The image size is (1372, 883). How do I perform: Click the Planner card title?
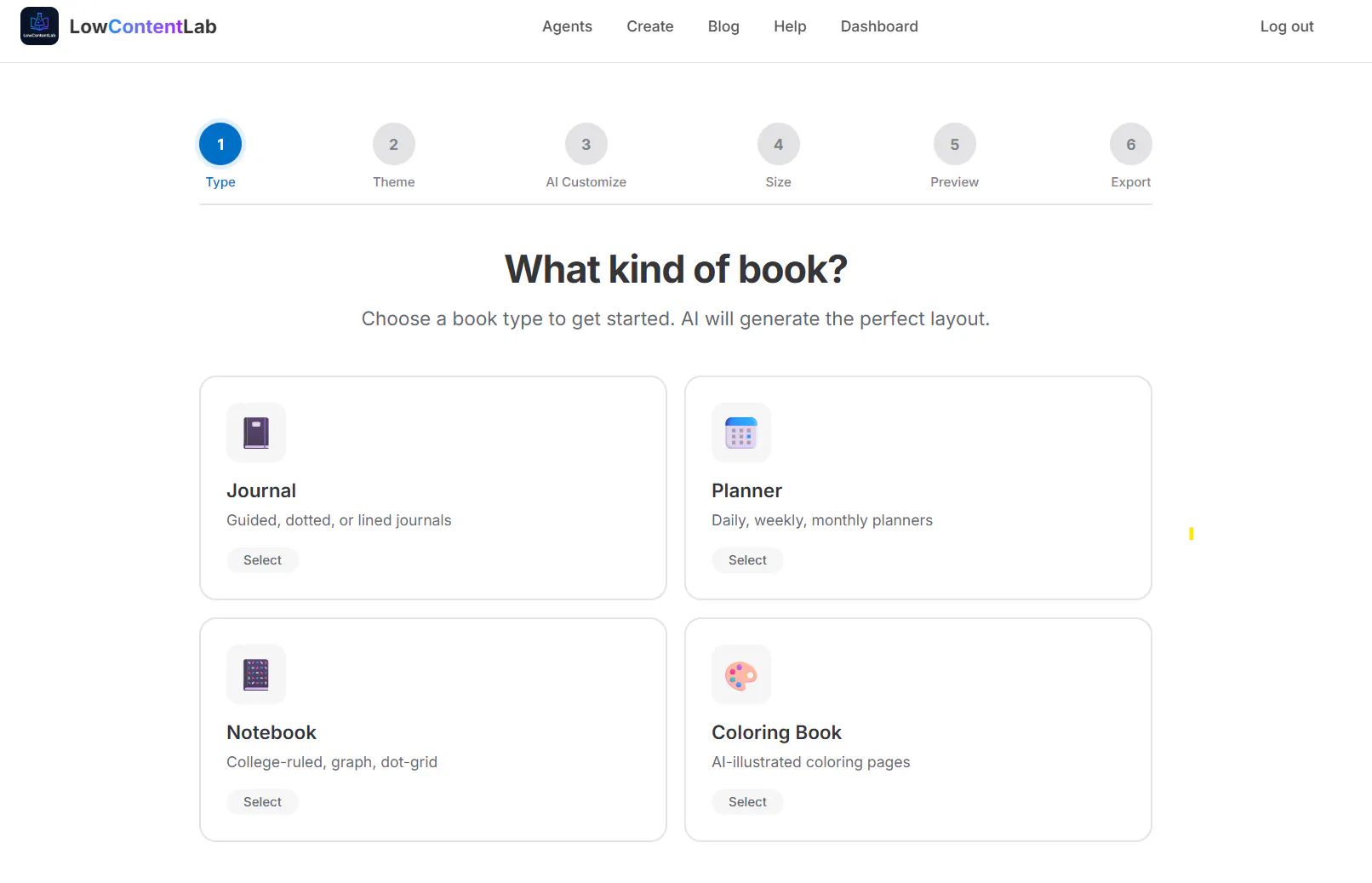746,490
